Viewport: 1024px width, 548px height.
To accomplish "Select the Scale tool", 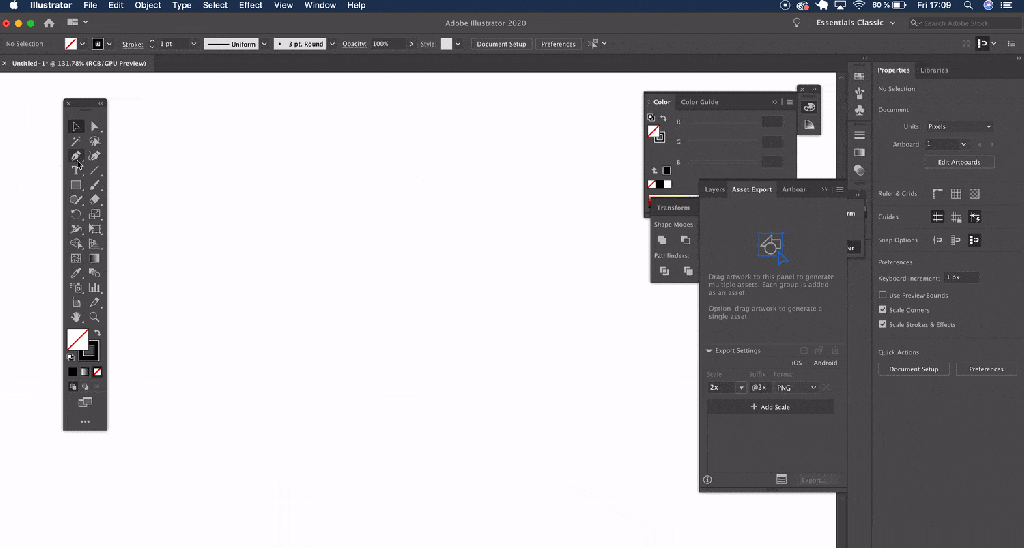I will (x=95, y=214).
